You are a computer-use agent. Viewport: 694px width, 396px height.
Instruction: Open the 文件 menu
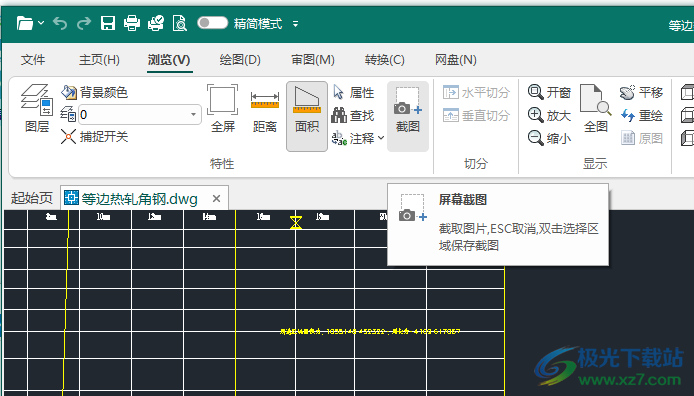pyautogui.click(x=33, y=60)
